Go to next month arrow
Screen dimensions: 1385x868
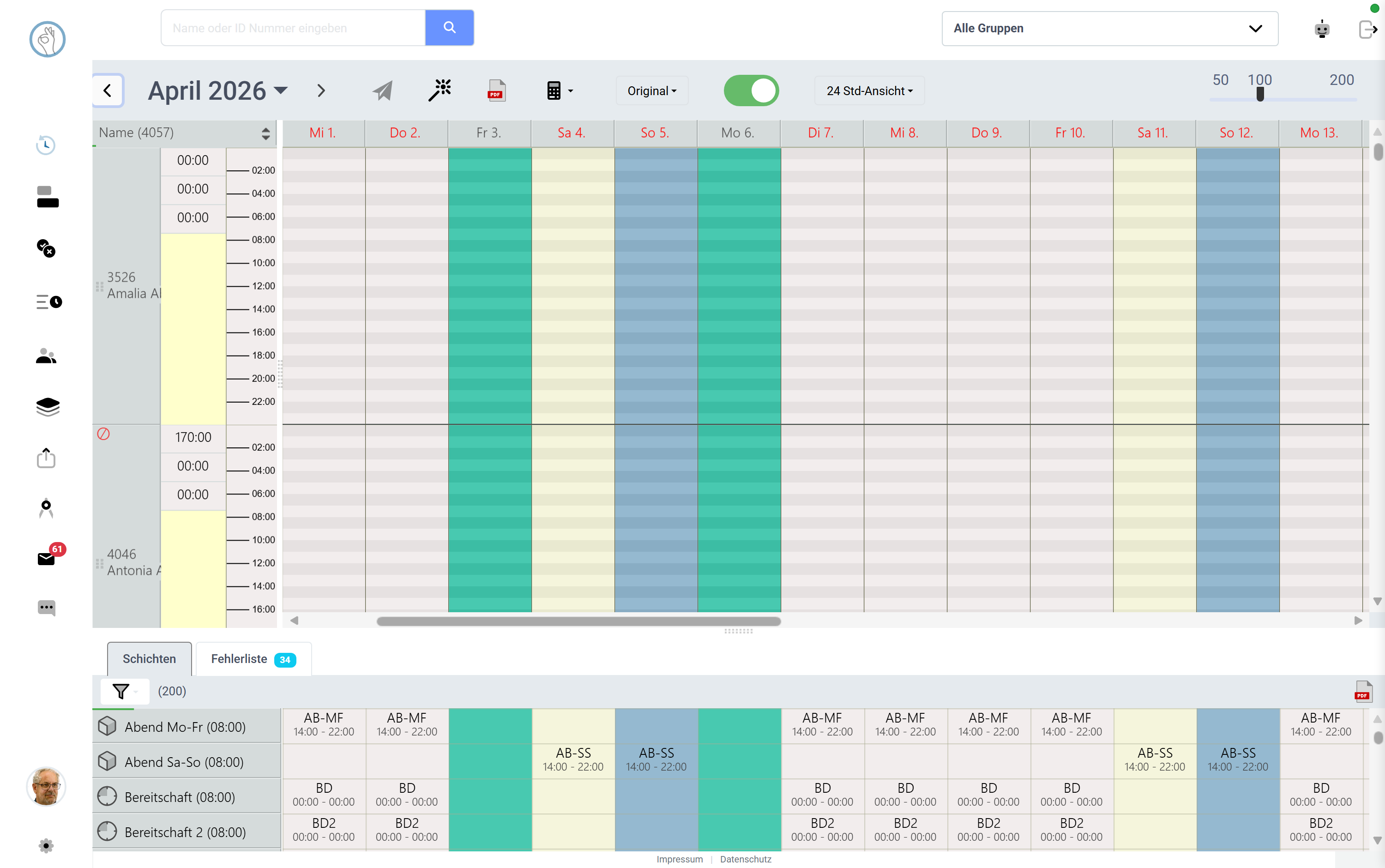click(x=321, y=90)
